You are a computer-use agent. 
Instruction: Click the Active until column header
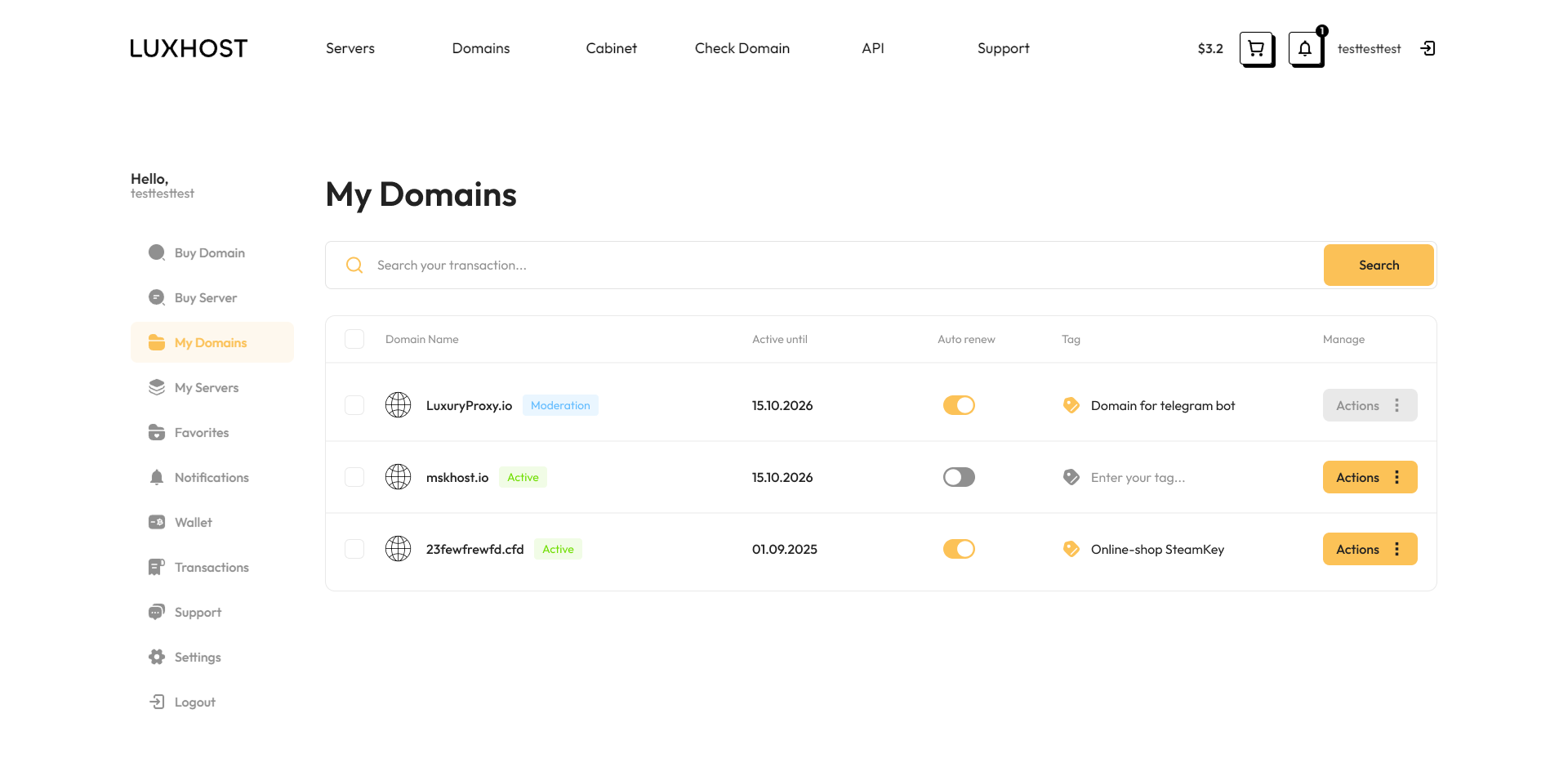click(x=779, y=339)
